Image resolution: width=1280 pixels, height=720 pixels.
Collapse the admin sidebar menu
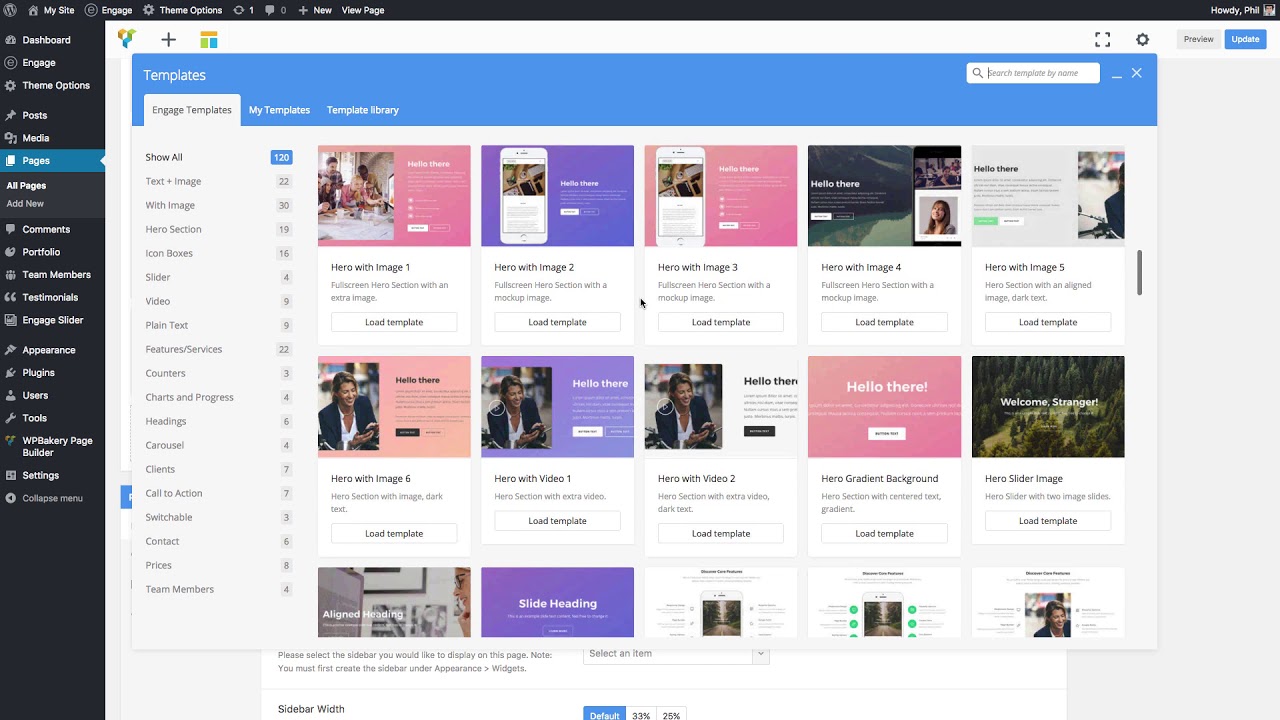click(52, 498)
